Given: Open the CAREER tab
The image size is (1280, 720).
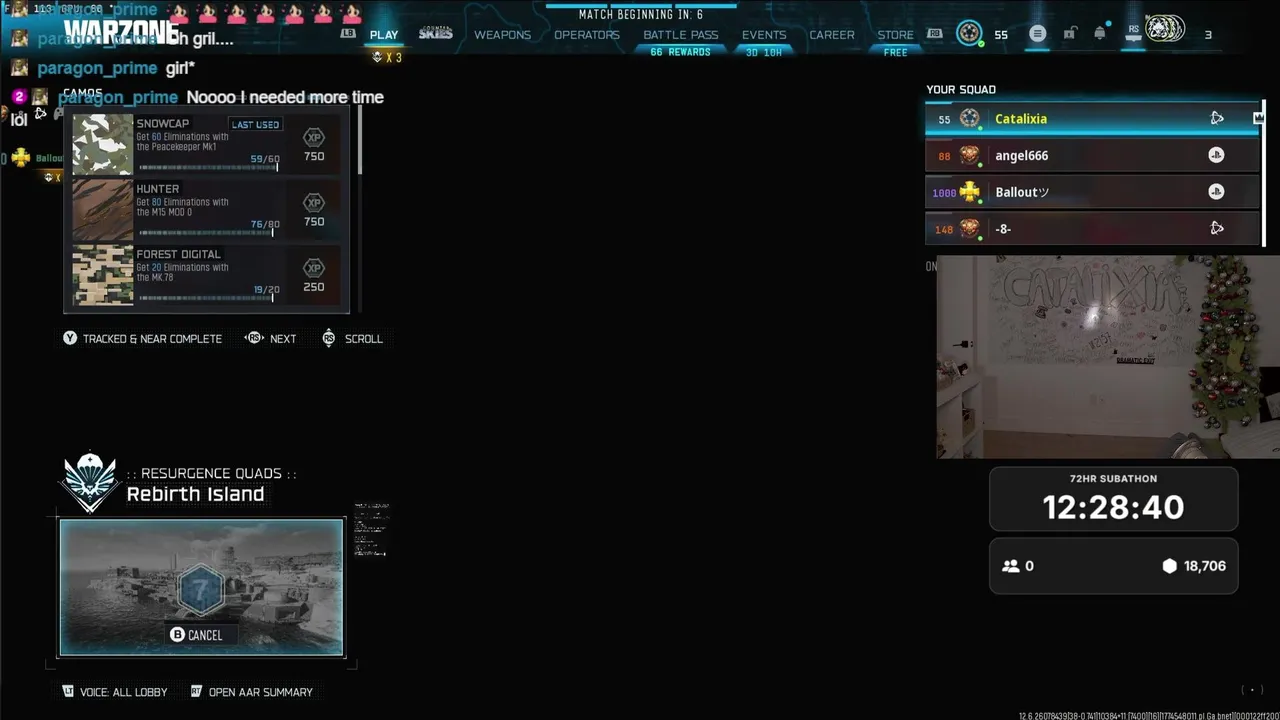Looking at the screenshot, I should pos(832,35).
